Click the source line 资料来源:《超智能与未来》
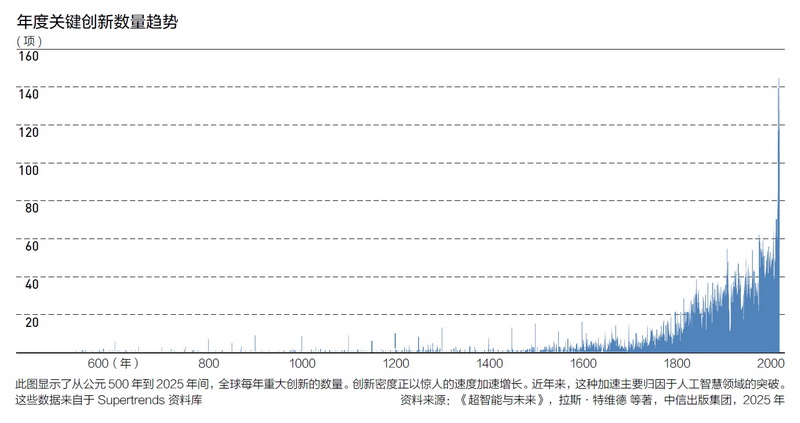This screenshot has height=423, width=800. pyautogui.click(x=592, y=400)
